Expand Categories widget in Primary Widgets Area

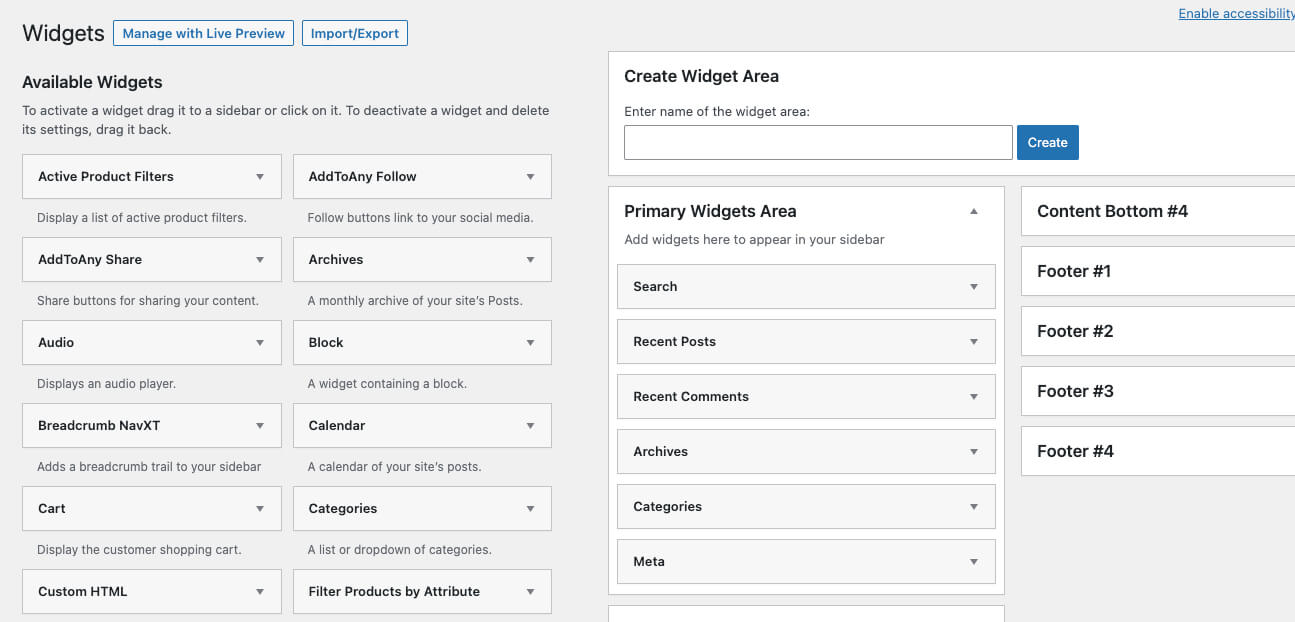tap(973, 507)
